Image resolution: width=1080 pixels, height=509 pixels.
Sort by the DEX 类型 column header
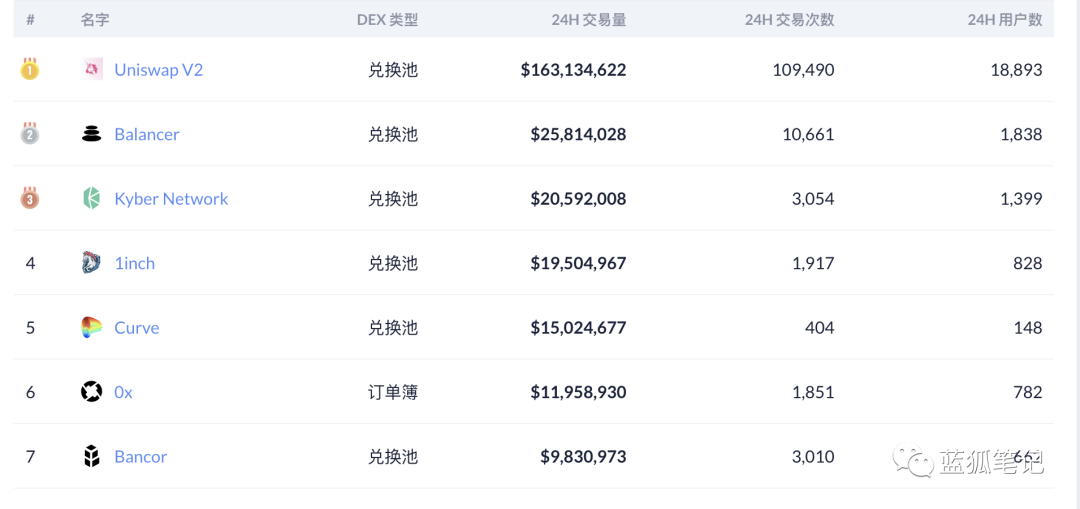click(x=387, y=19)
